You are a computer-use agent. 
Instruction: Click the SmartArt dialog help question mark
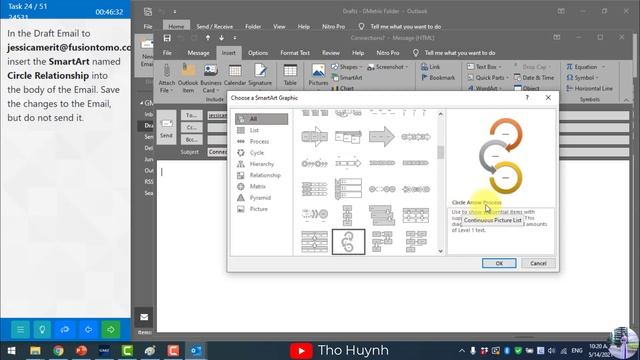pos(527,98)
